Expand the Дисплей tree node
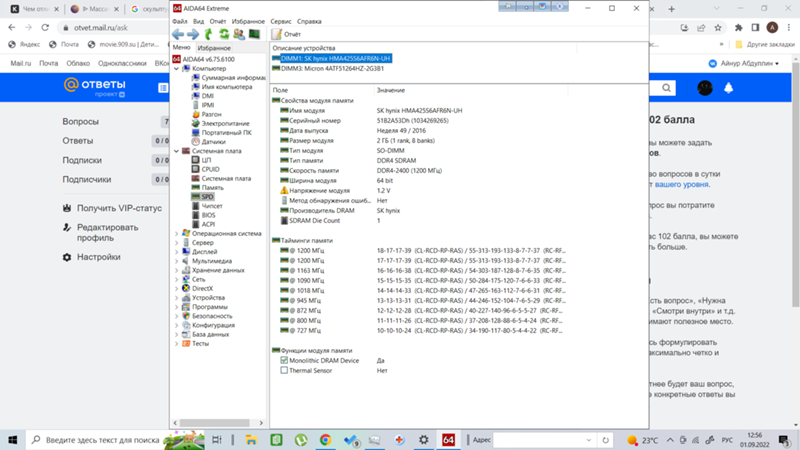This screenshot has width=800, height=450. tap(177, 252)
